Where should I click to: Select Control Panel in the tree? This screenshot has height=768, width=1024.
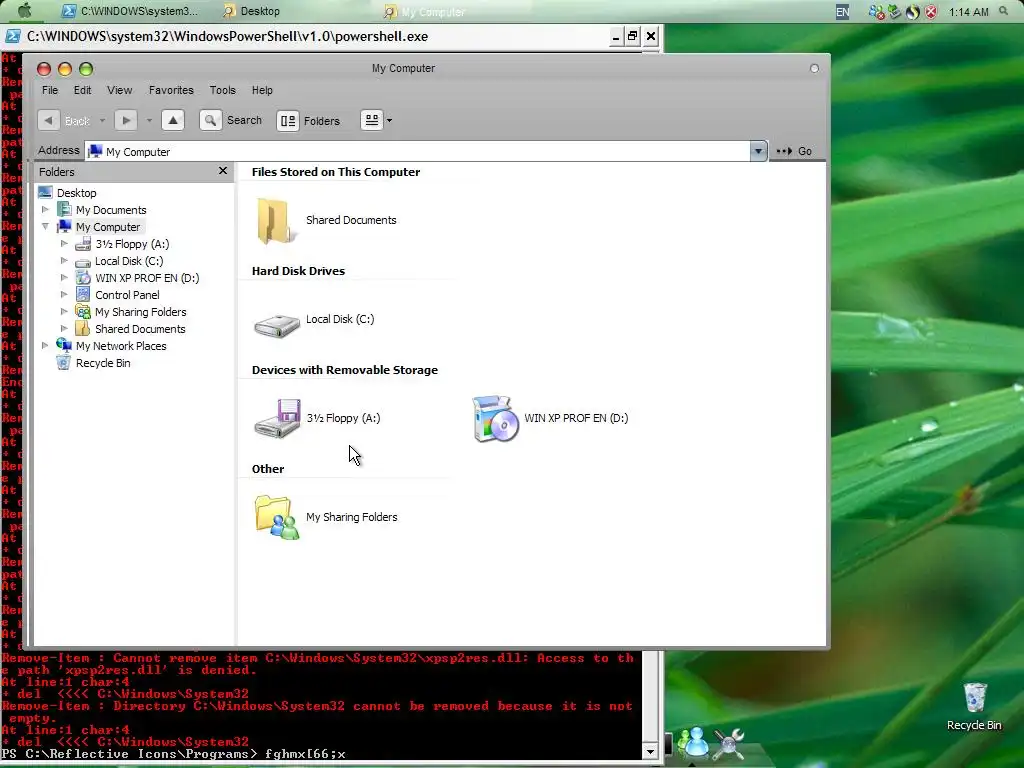pyautogui.click(x=127, y=295)
